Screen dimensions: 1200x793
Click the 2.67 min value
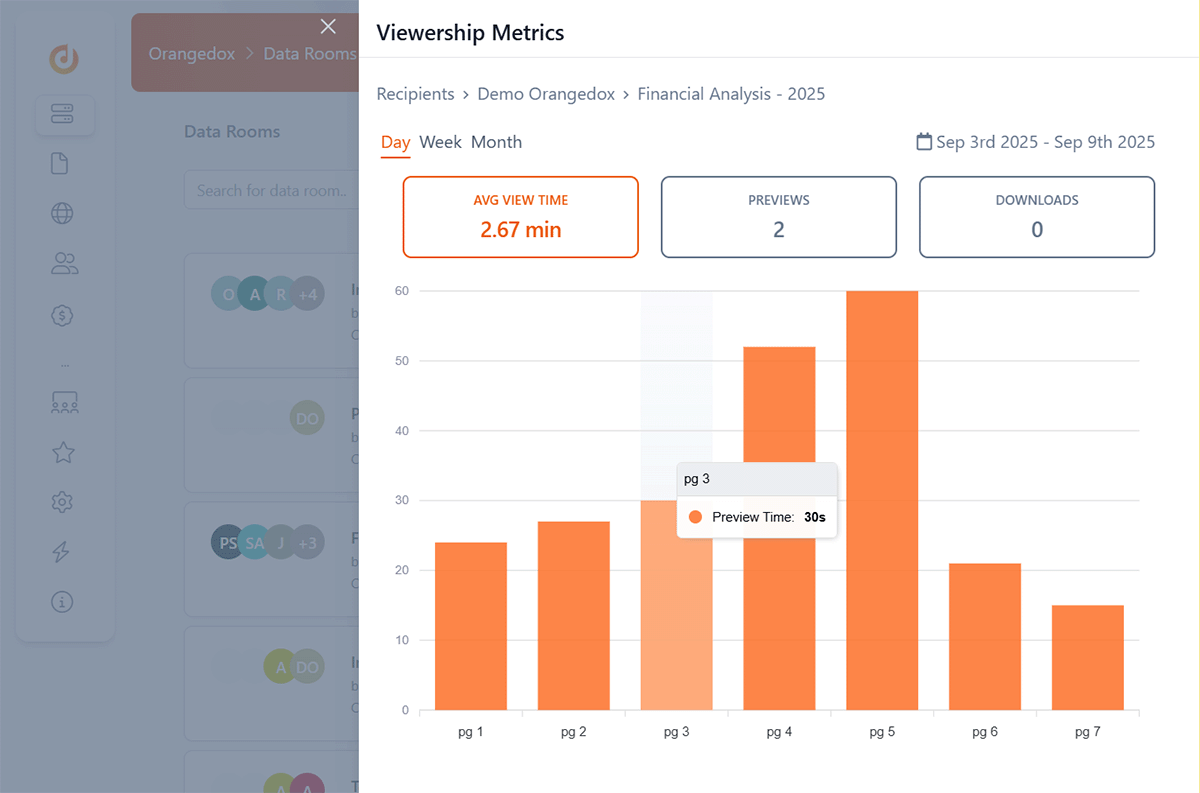pos(520,230)
